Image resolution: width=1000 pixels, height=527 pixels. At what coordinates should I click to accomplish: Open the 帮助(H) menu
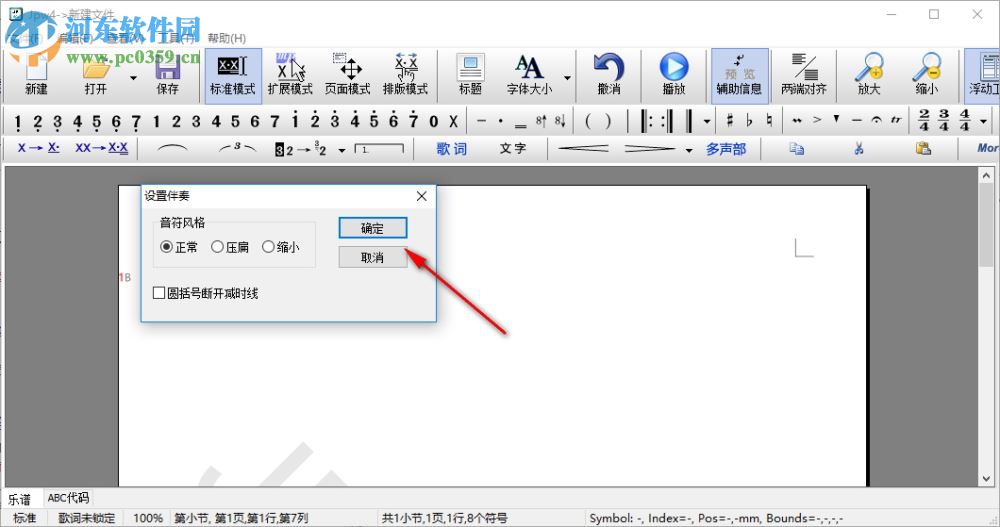click(x=226, y=38)
